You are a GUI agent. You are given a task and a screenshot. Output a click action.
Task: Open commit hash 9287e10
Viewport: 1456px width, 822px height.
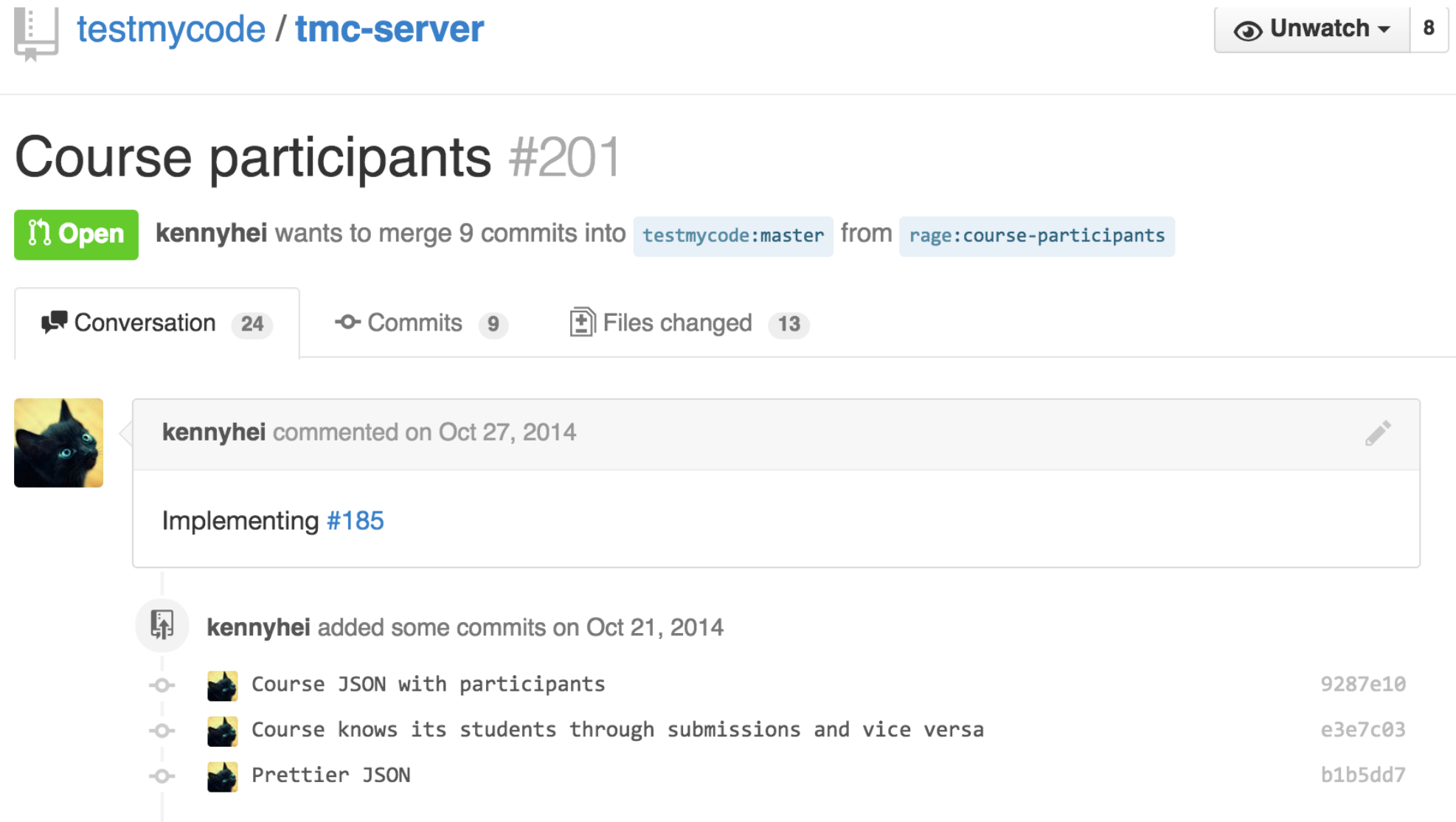1362,685
